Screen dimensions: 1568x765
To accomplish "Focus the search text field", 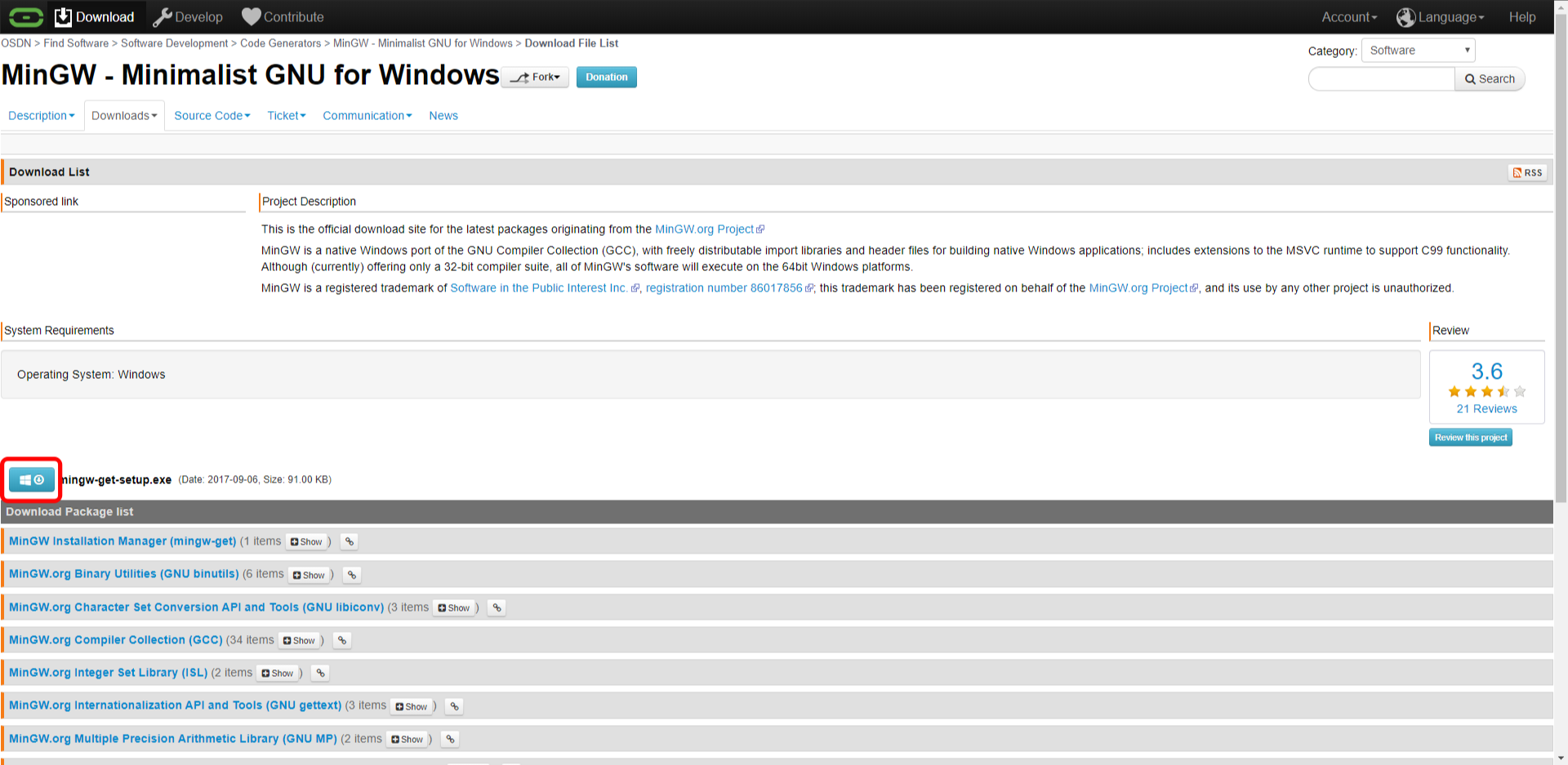I will (x=1382, y=79).
